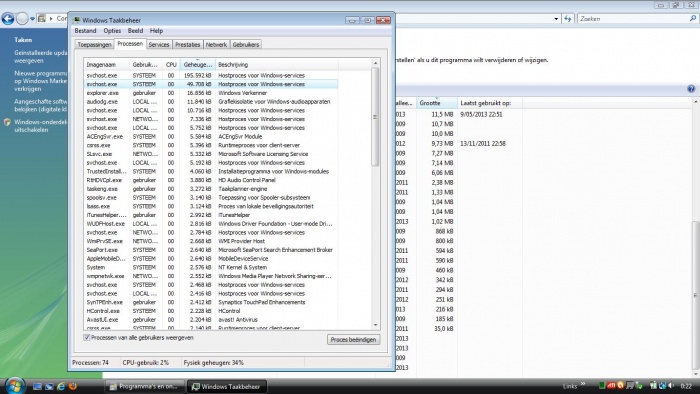Image resolution: width=700 pixels, height=394 pixels.
Task: Open the address bar history dropdown arrow
Action: (x=556, y=19)
